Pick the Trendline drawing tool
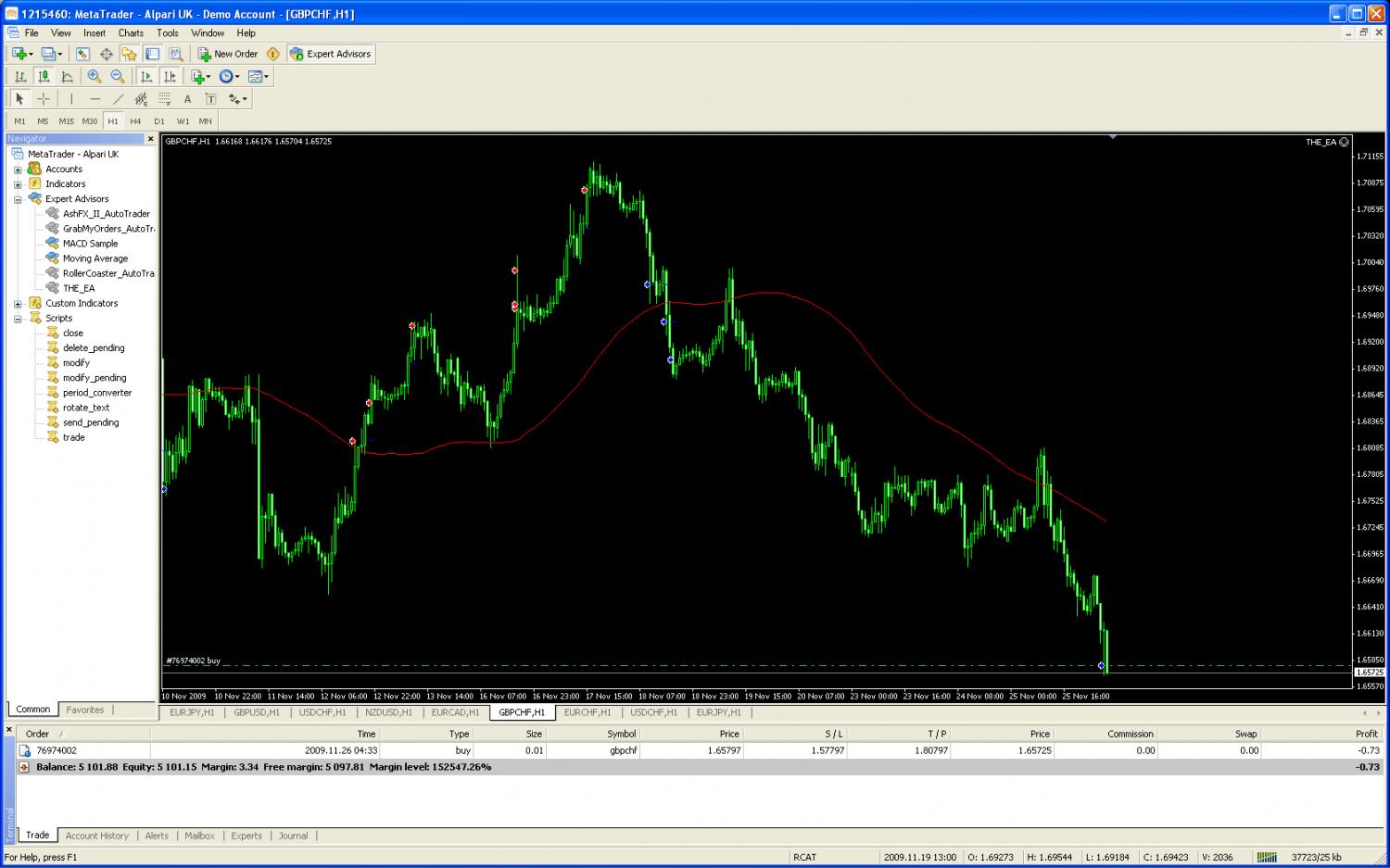 [x=118, y=99]
